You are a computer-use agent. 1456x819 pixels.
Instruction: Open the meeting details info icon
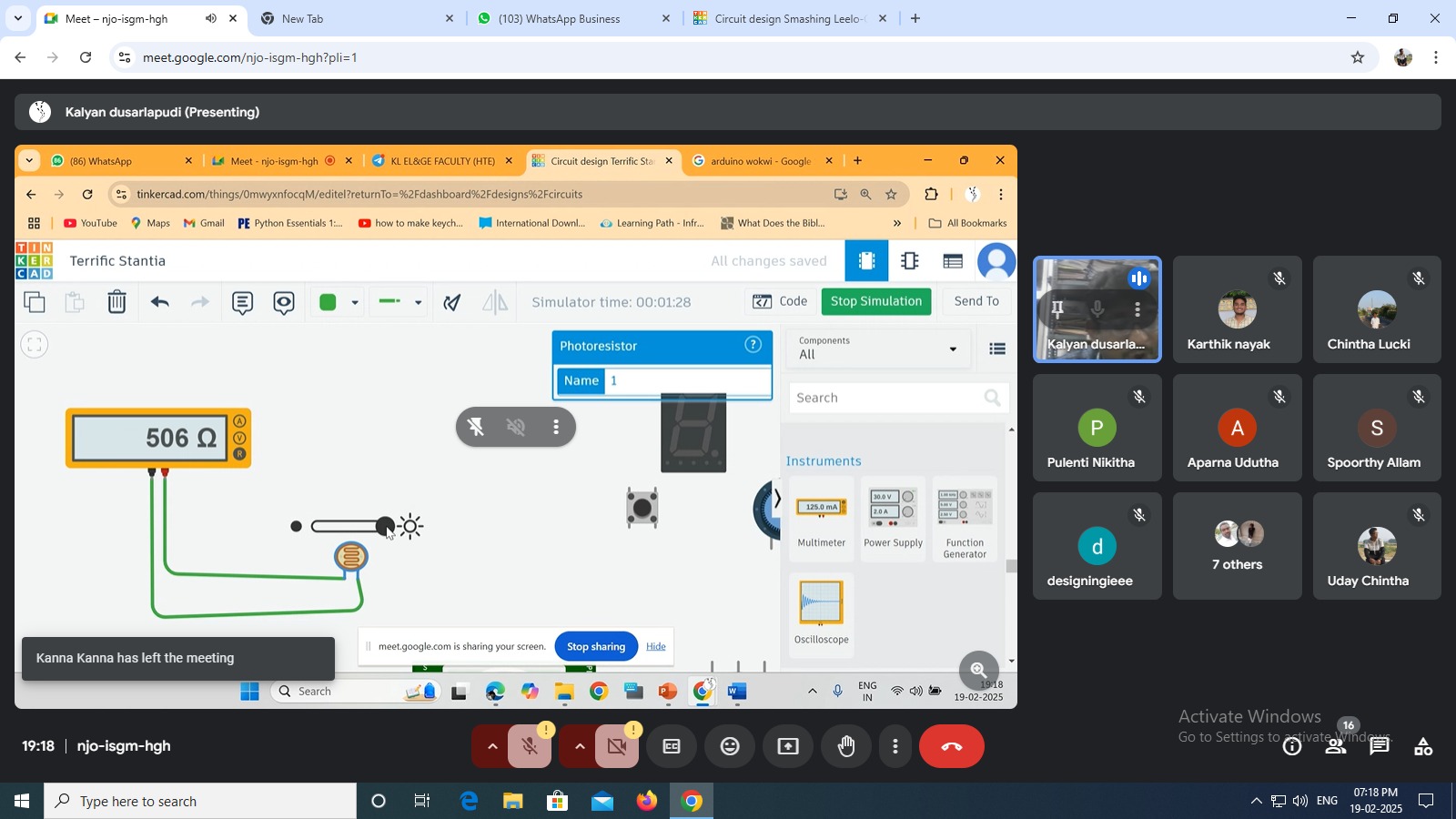pyautogui.click(x=1292, y=747)
